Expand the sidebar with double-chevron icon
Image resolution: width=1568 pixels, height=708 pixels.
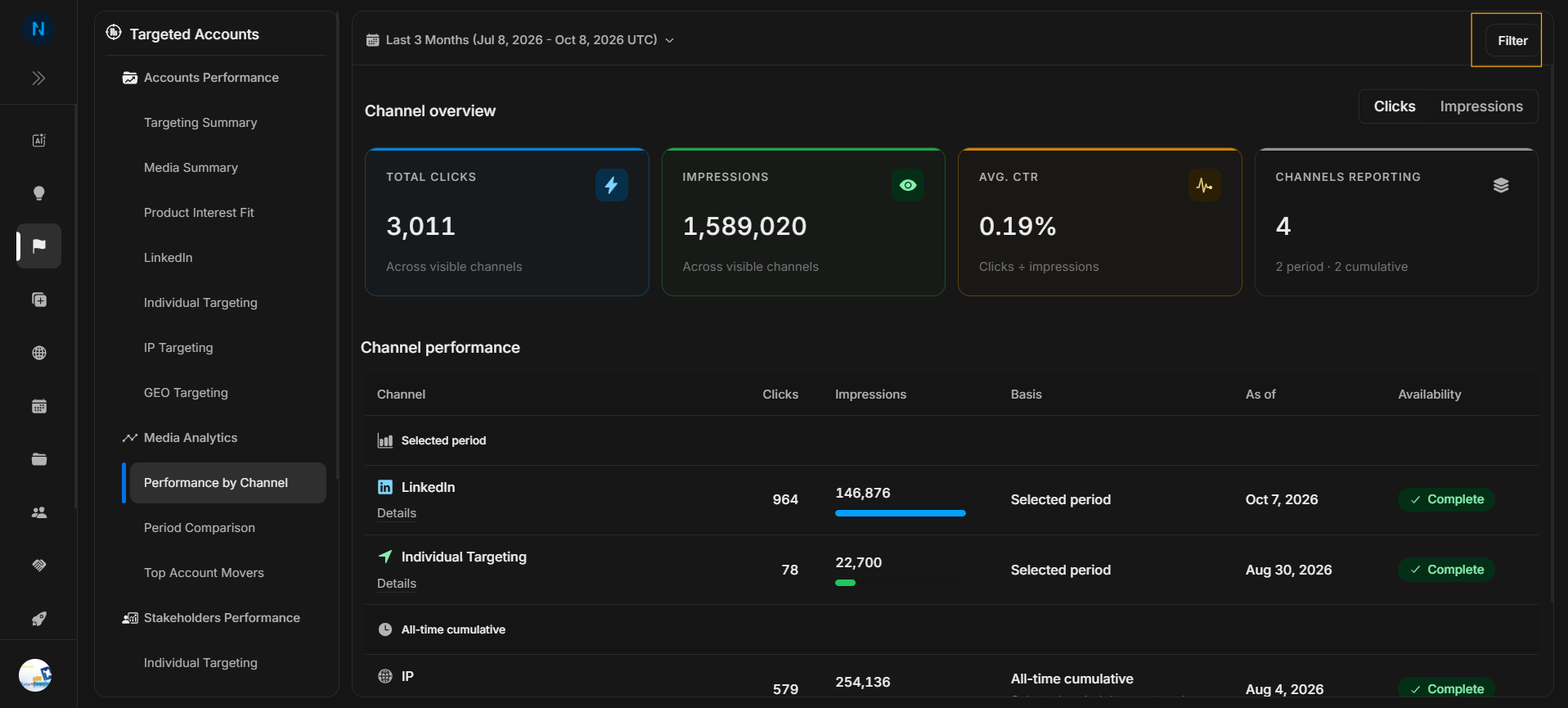(x=38, y=79)
